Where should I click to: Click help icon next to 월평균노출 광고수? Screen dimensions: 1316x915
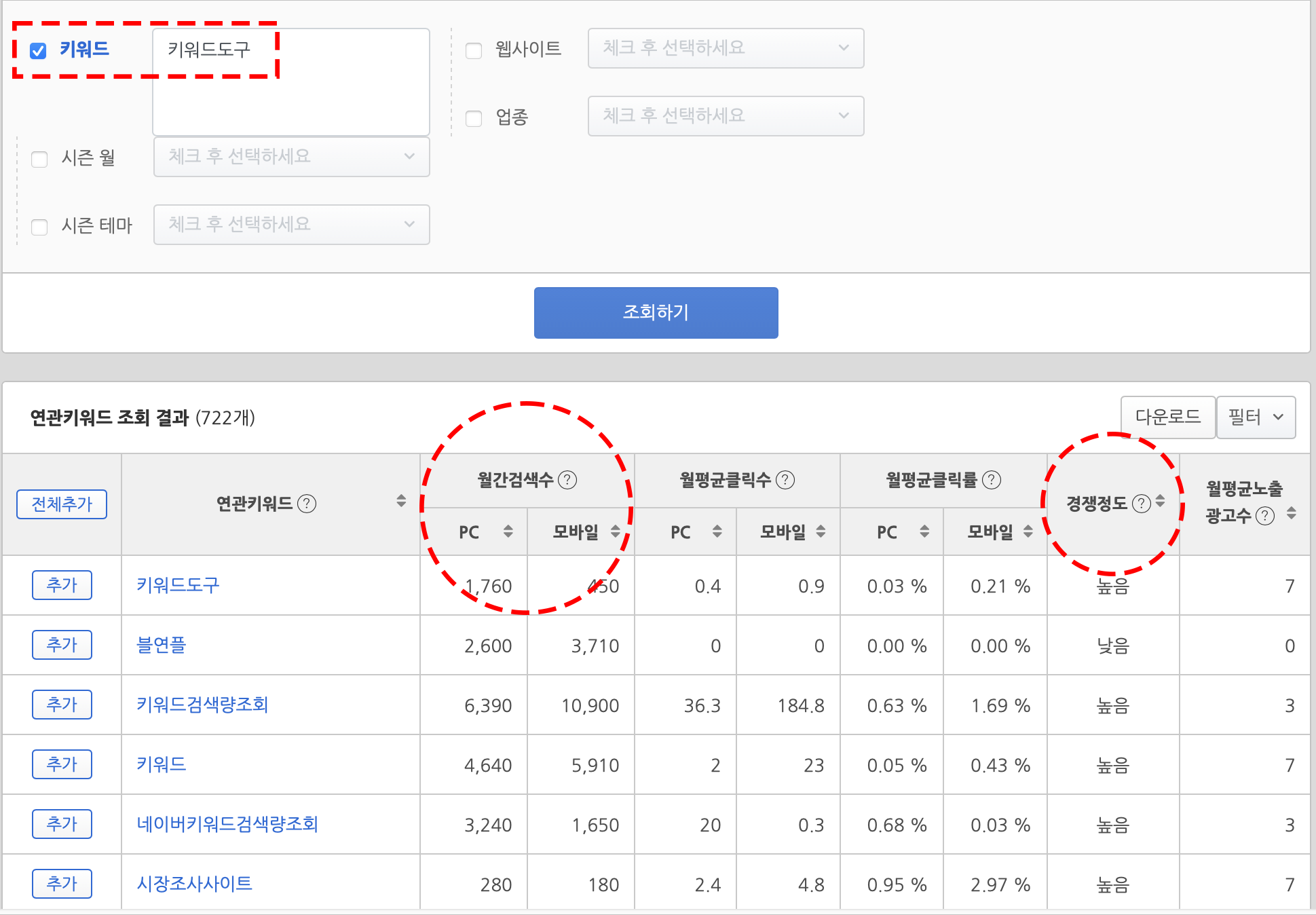tap(1264, 516)
